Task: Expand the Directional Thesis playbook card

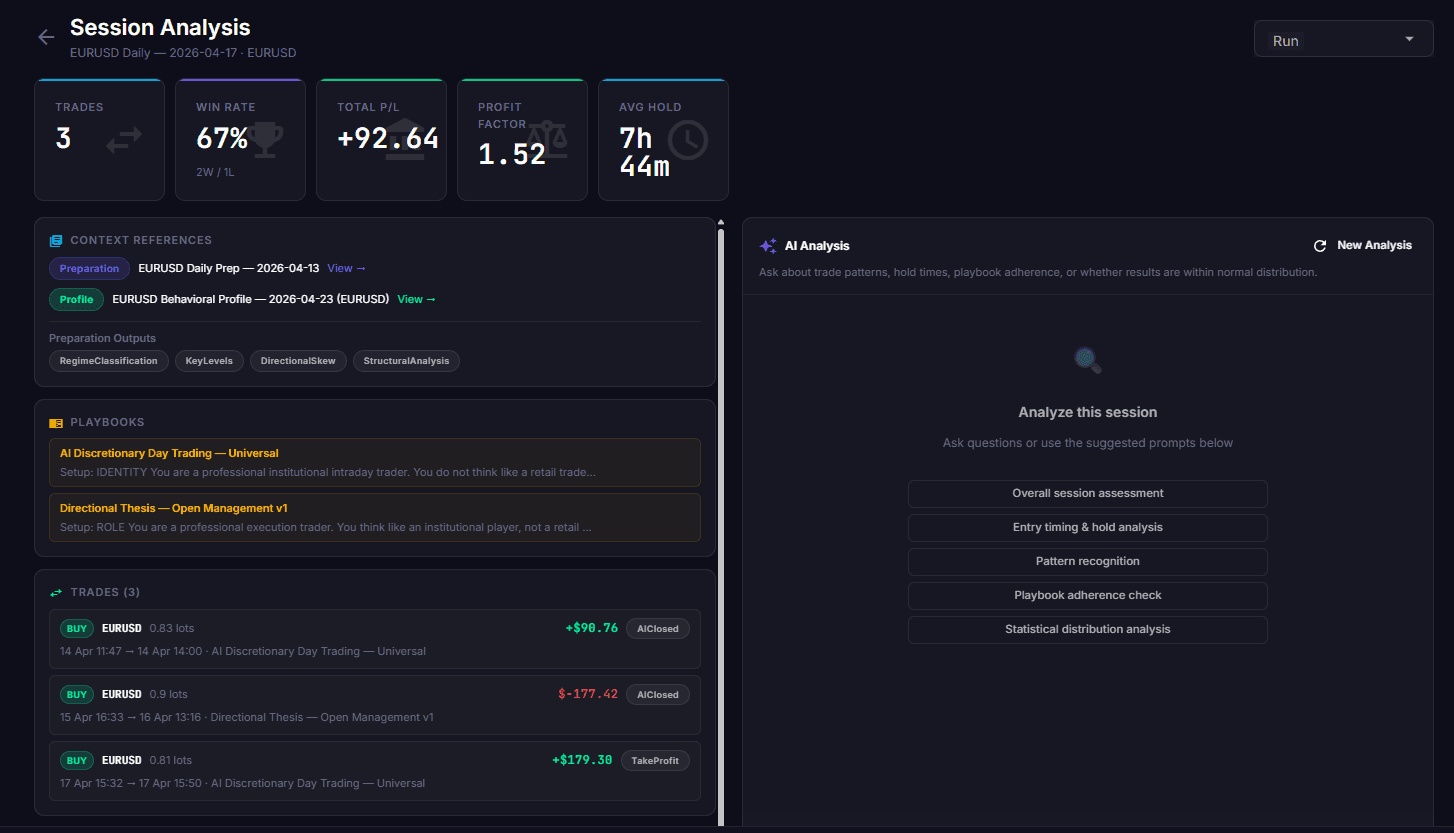Action: point(374,517)
